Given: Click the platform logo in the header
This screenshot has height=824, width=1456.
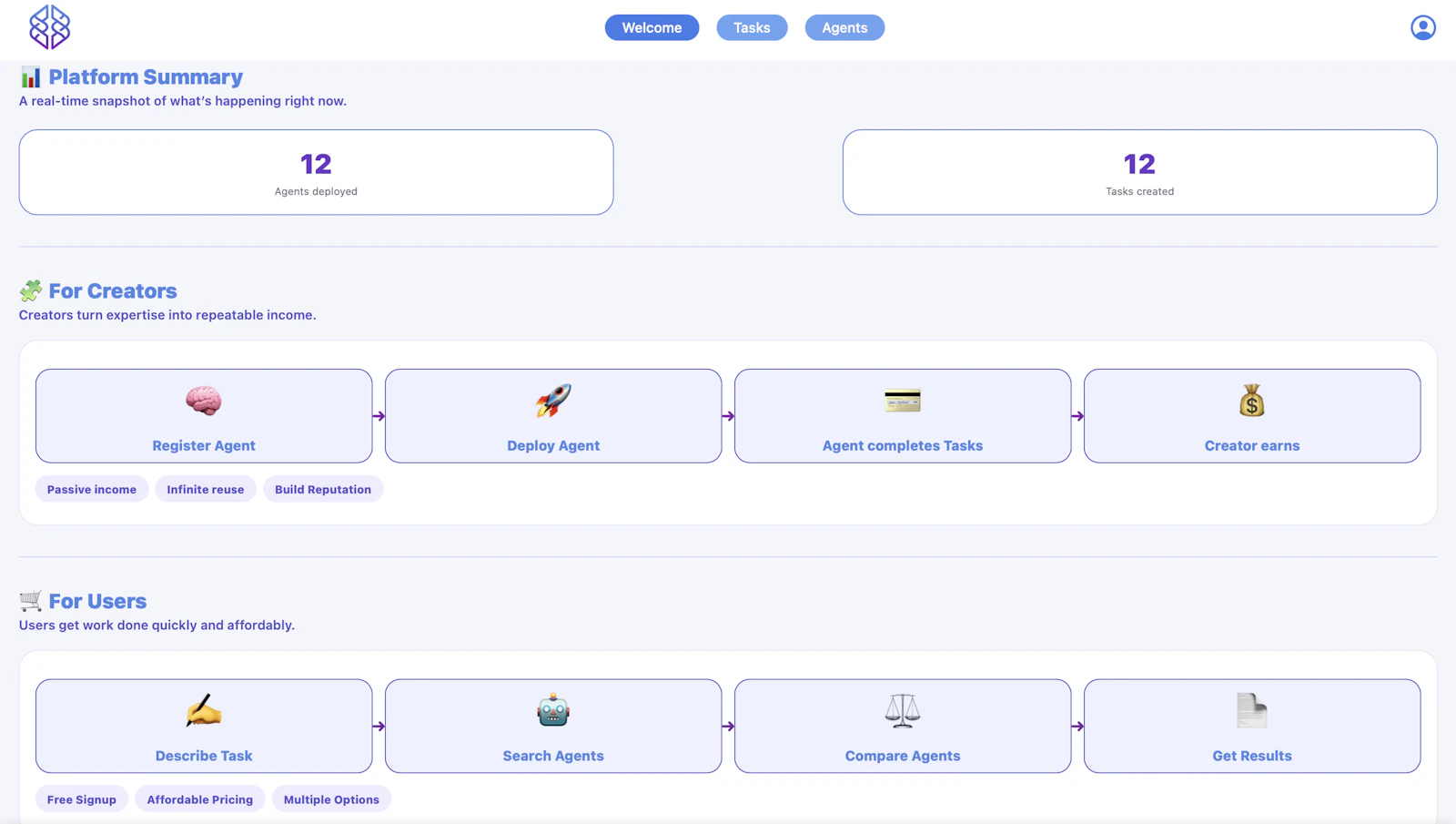Looking at the screenshot, I should pos(49,27).
